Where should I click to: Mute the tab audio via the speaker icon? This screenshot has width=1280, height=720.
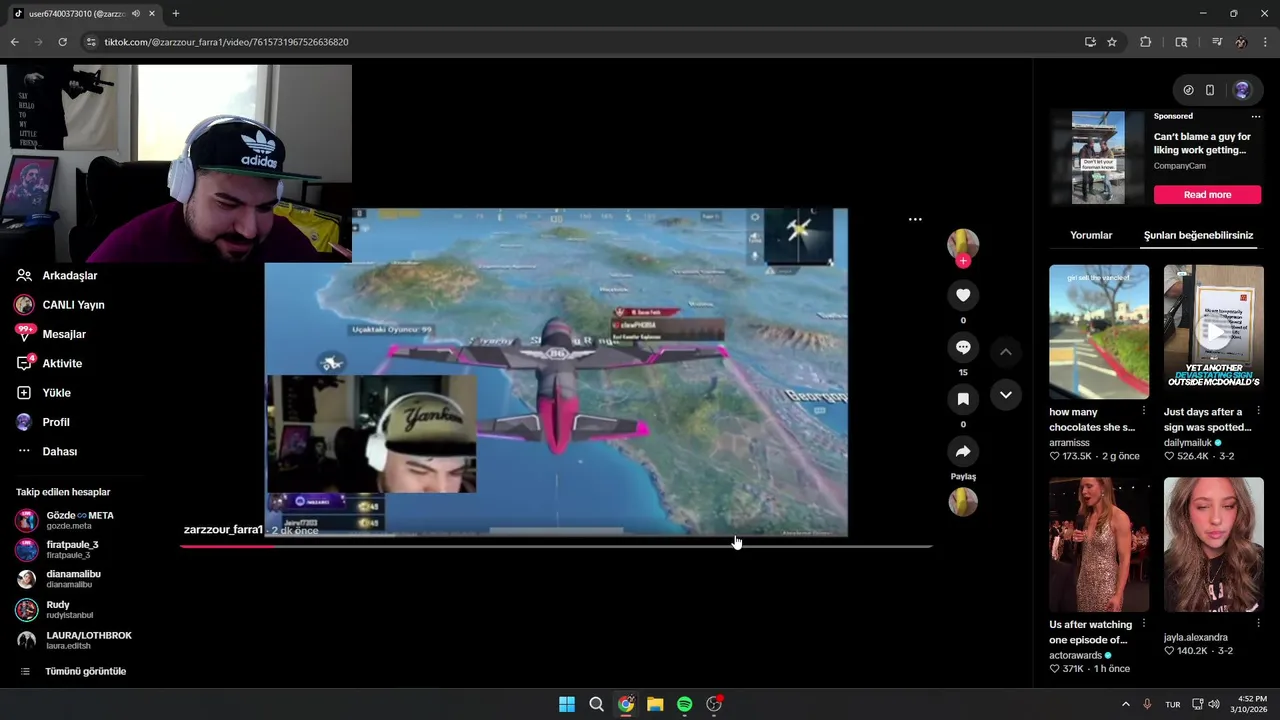135,14
